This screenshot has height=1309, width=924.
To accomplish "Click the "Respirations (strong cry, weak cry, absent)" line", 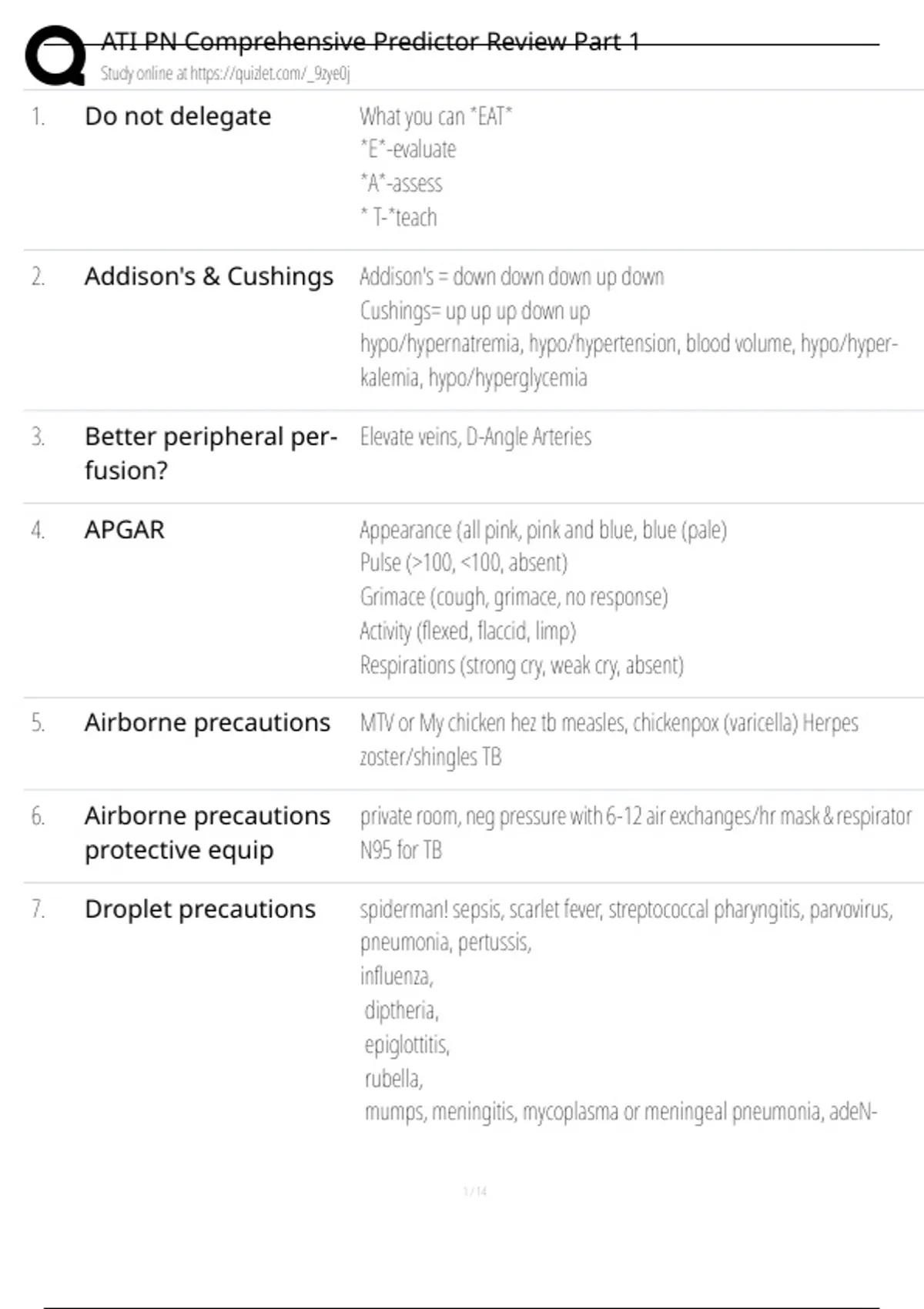I will (521, 665).
